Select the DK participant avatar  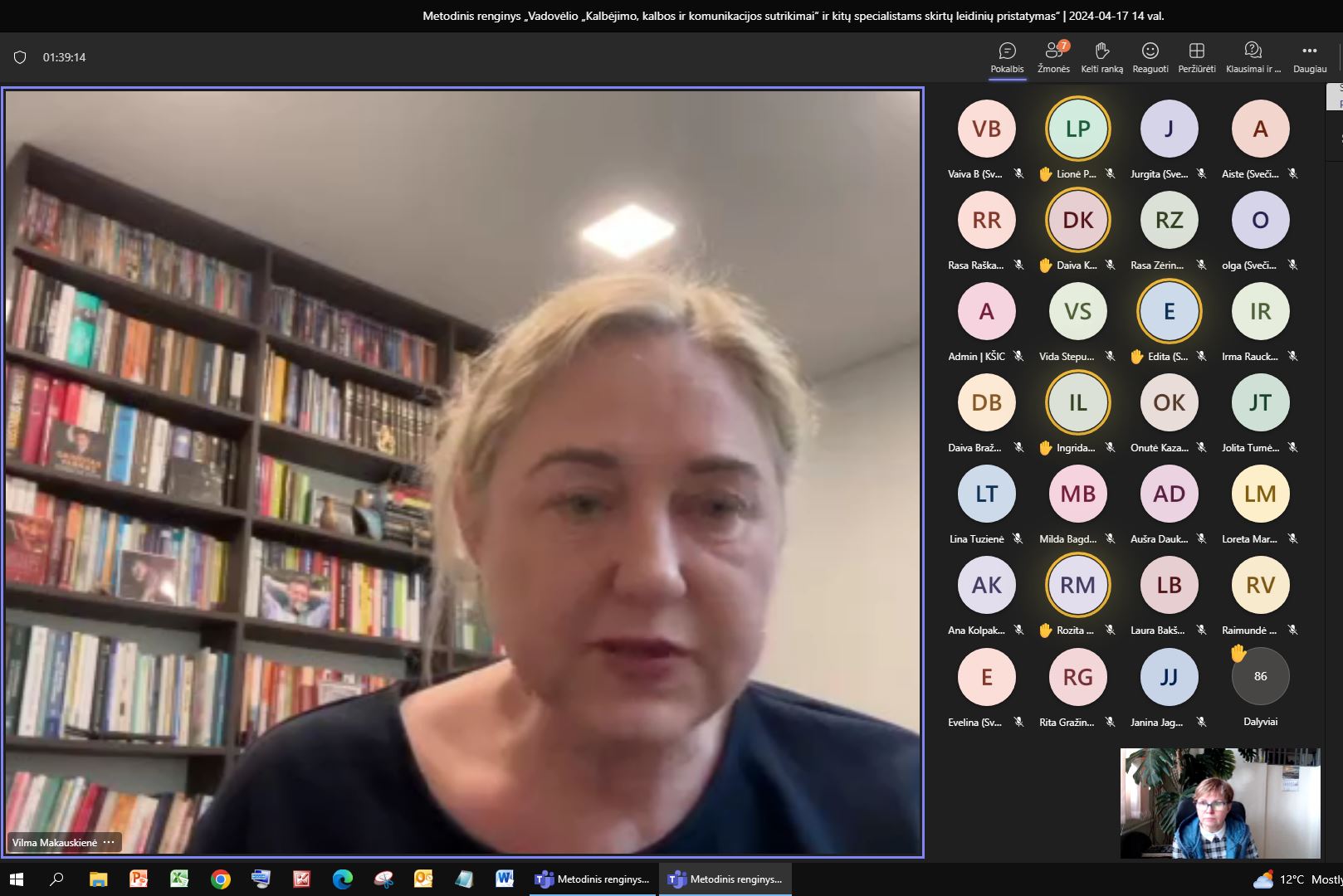1077,220
